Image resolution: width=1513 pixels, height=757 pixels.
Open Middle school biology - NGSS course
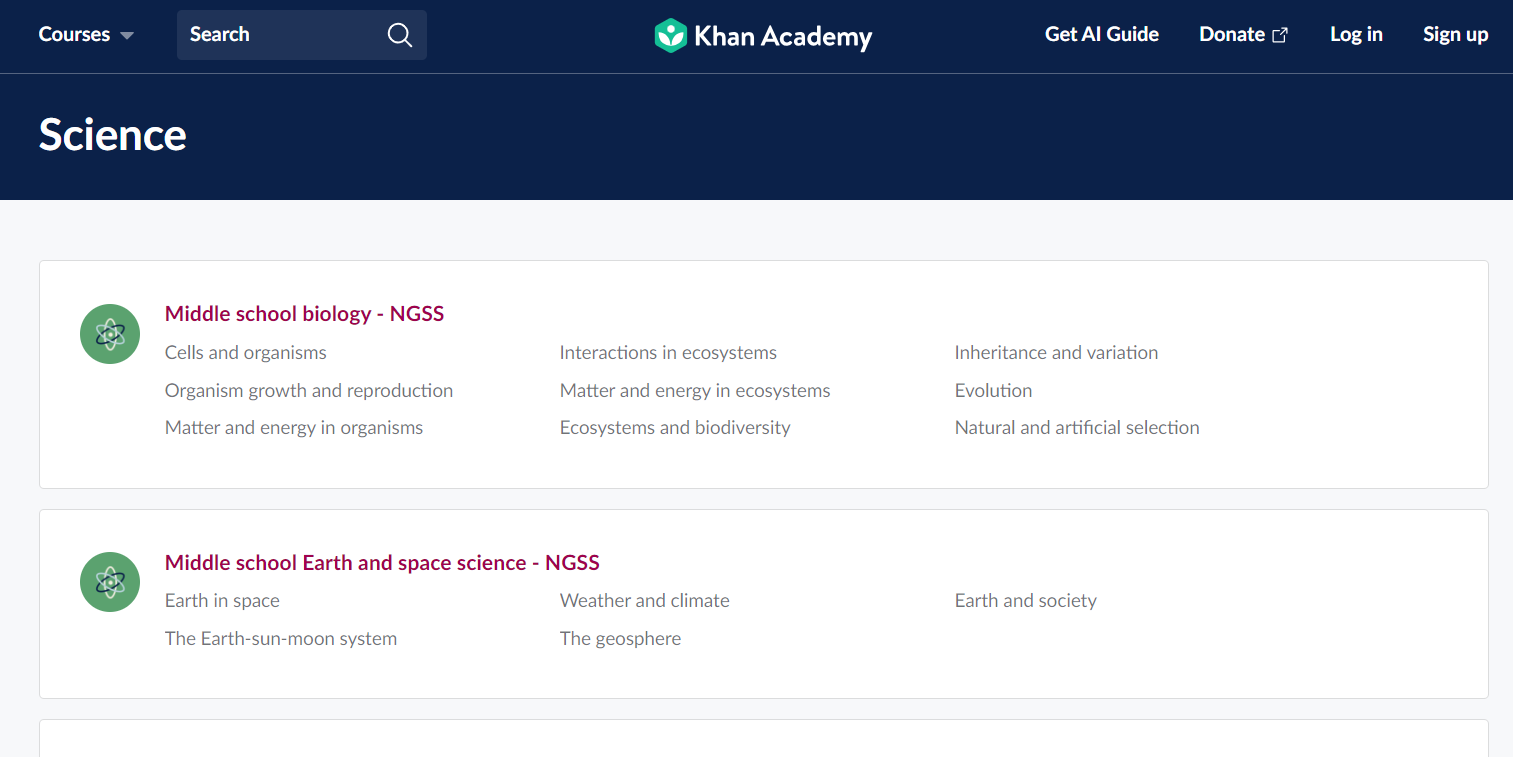[304, 314]
